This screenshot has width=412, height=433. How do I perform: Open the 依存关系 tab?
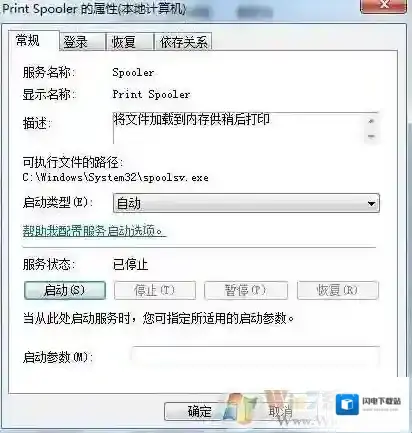click(x=183, y=42)
